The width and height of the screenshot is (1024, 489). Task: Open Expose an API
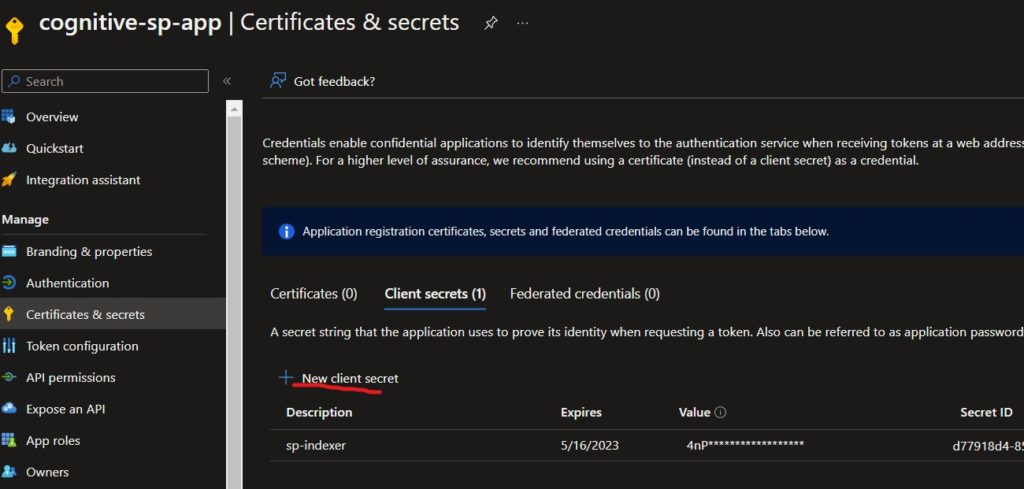click(x=65, y=409)
